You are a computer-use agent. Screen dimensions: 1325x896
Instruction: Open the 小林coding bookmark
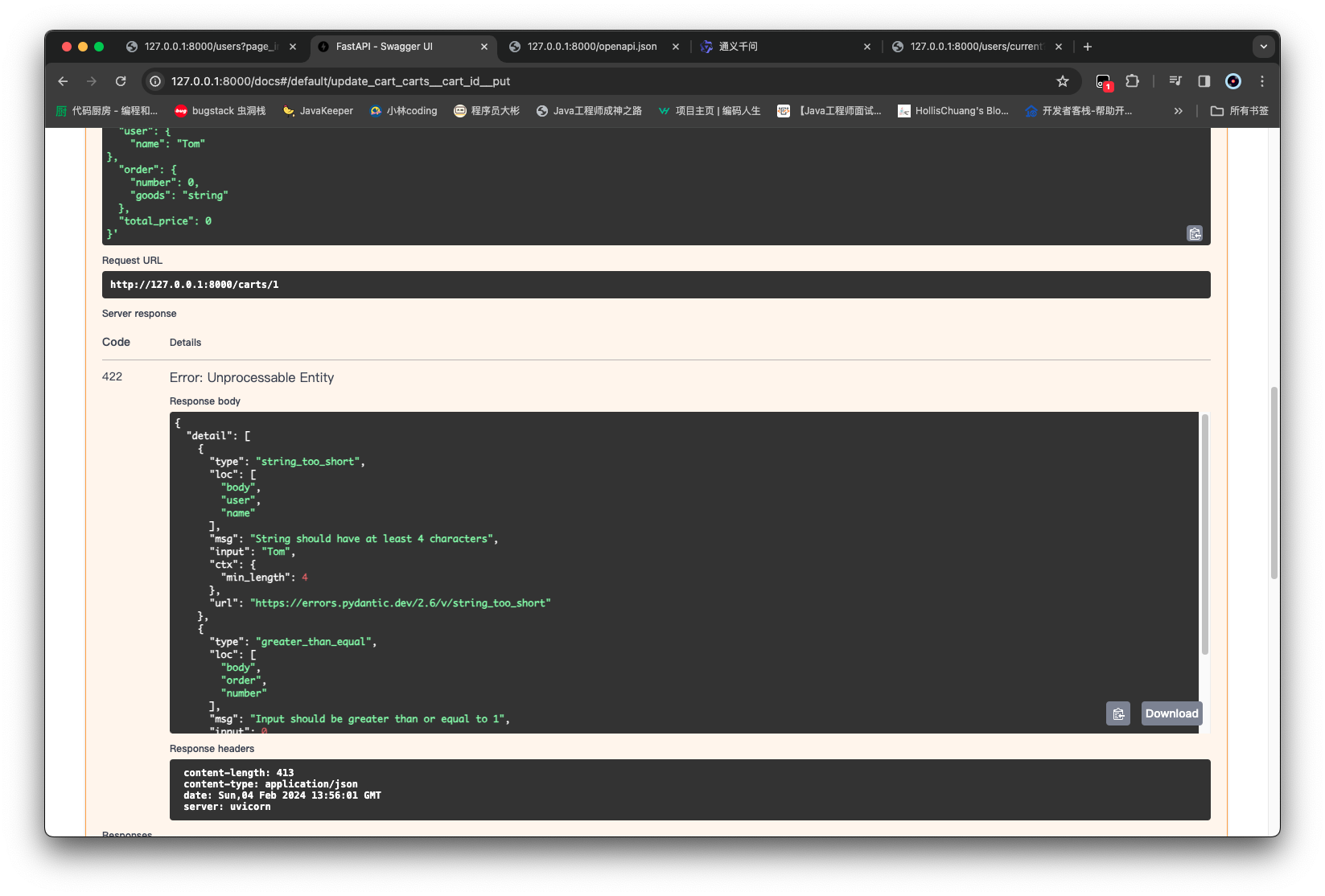tap(403, 111)
